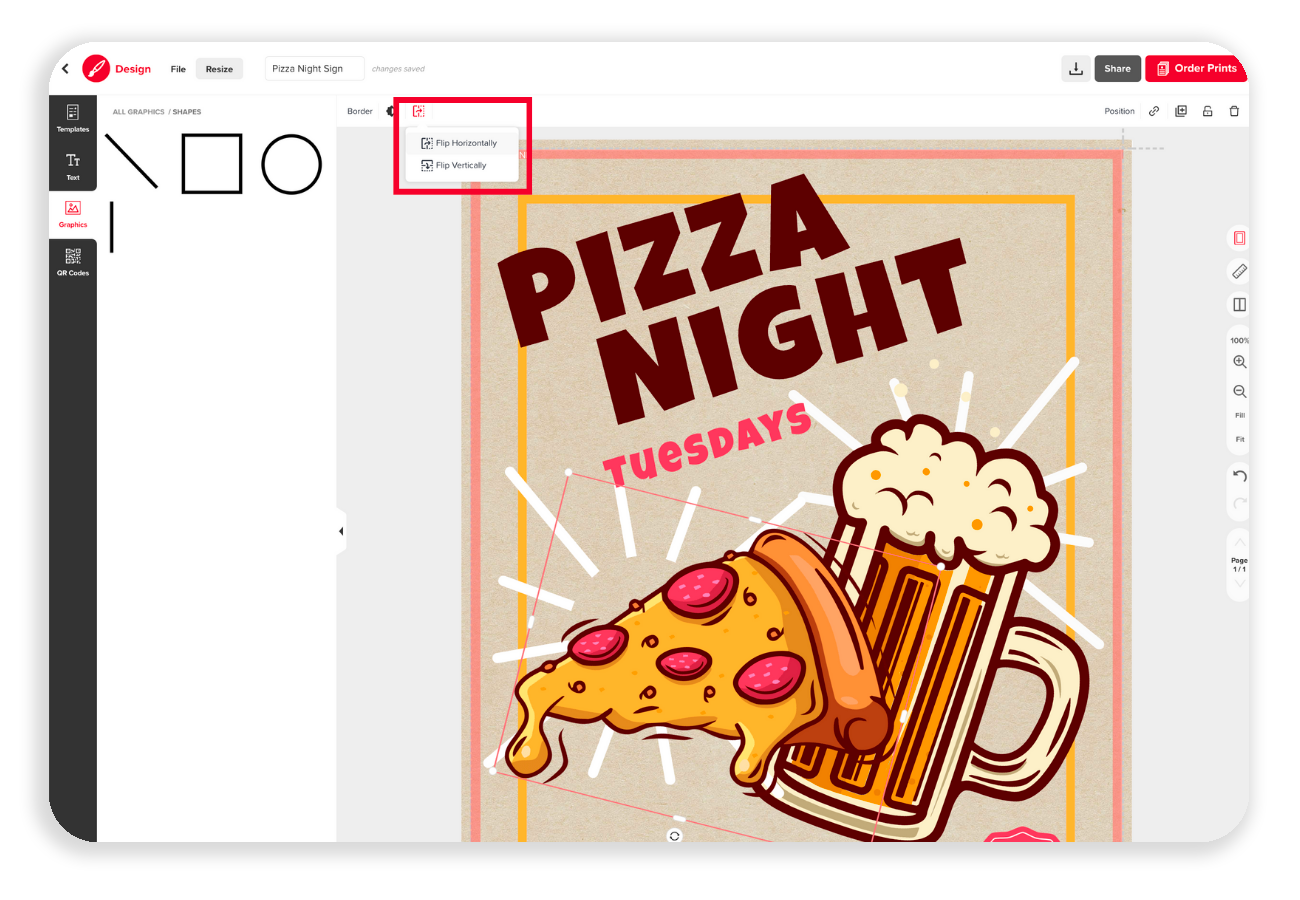Zoom in using magnifier plus icon
The height and width of the screenshot is (900, 1300).
coord(1240,362)
